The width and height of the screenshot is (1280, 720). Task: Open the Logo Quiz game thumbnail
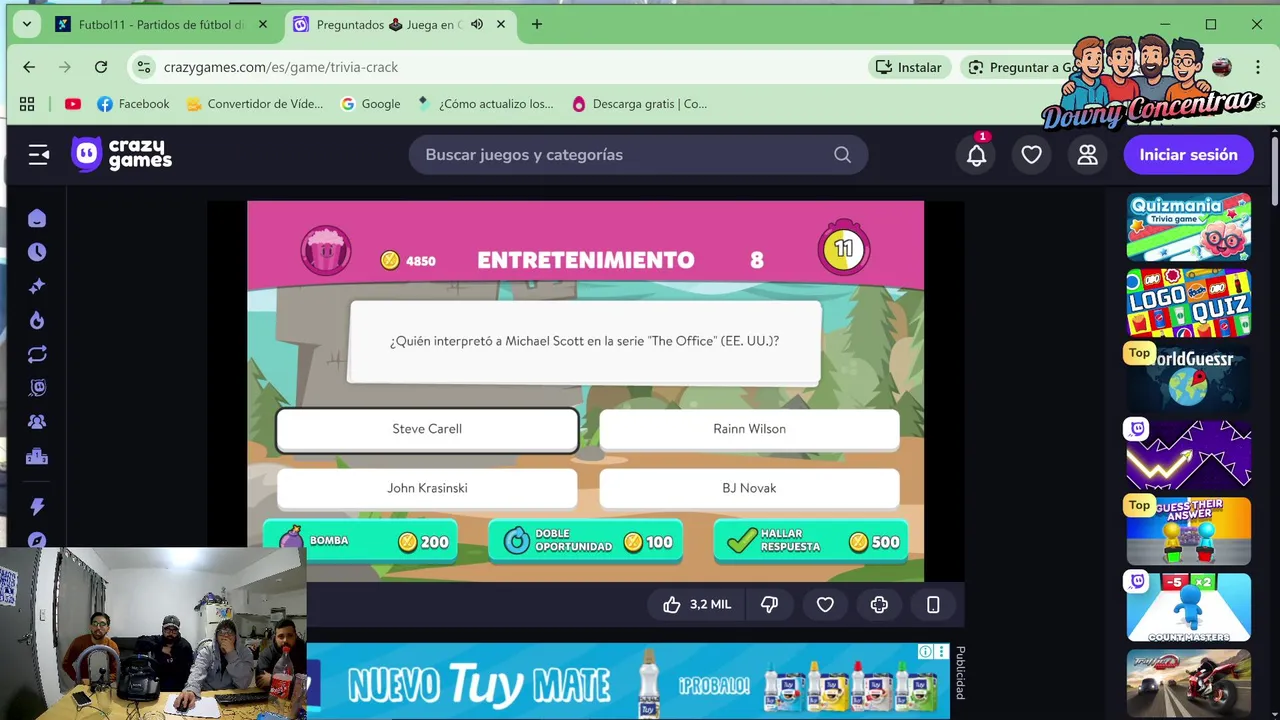(1189, 303)
